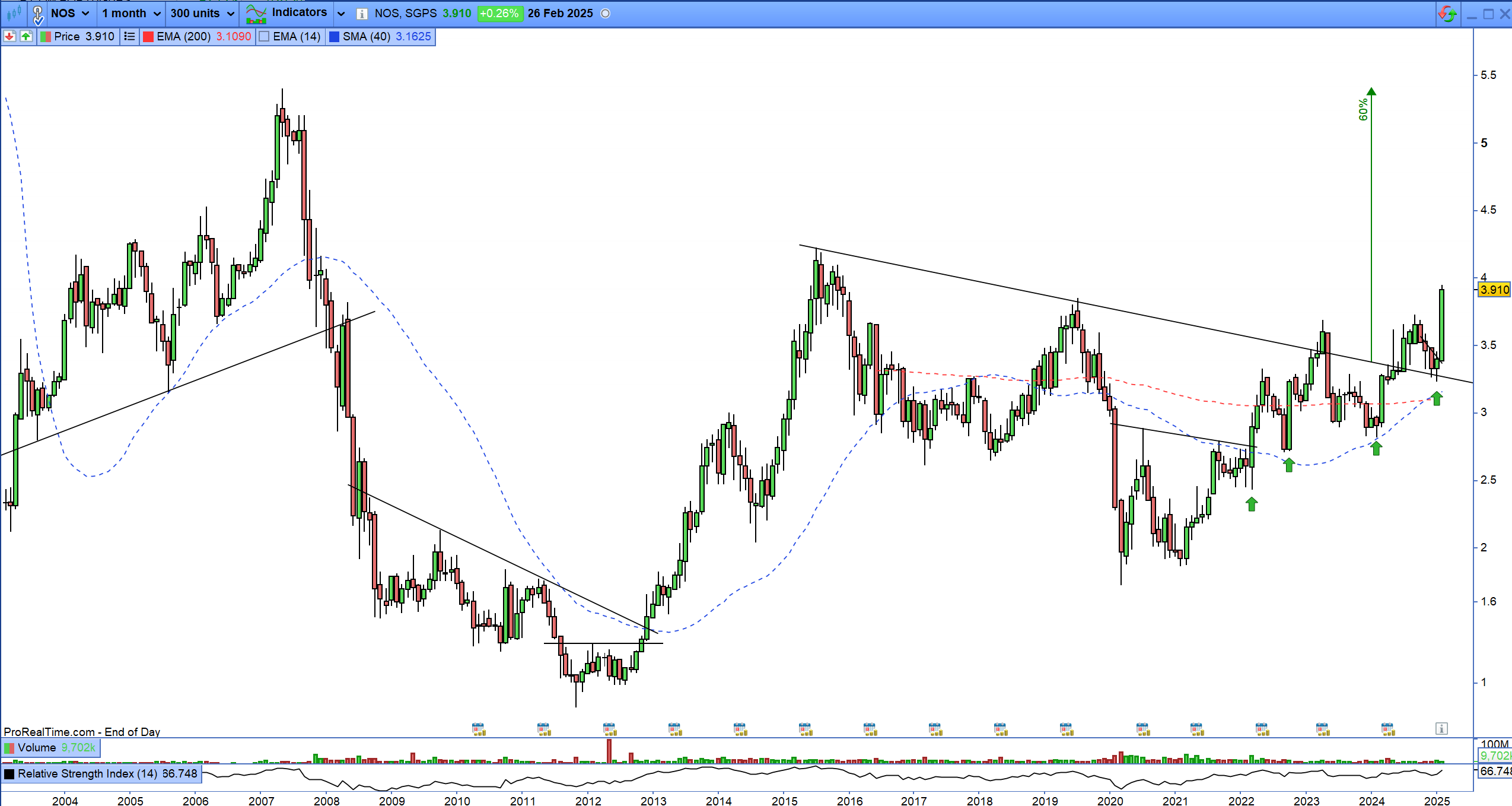Click the info icon at chart bottom right
The image size is (1512, 806).
point(1441,728)
